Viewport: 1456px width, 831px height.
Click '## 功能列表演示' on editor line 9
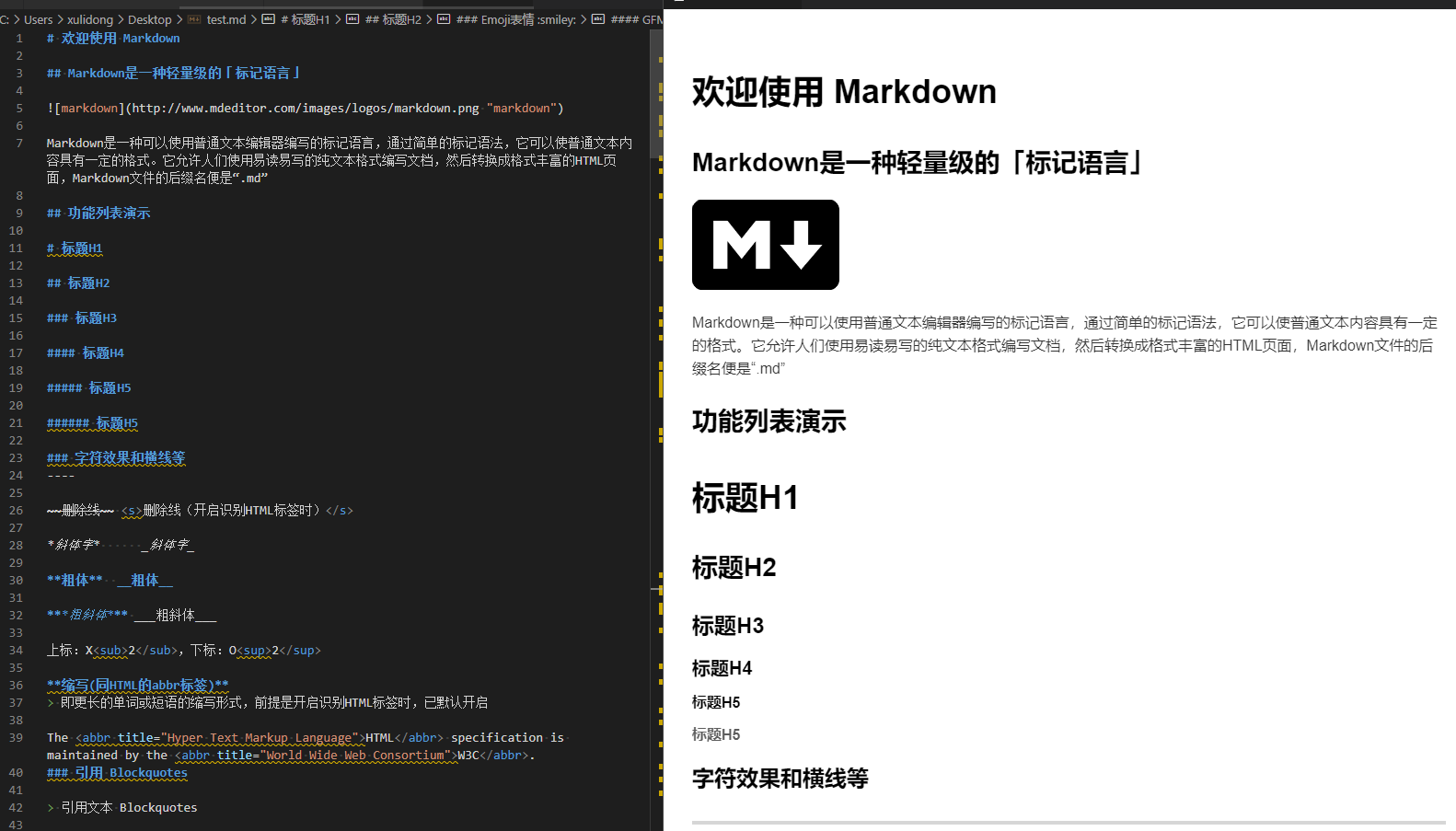tap(98, 213)
